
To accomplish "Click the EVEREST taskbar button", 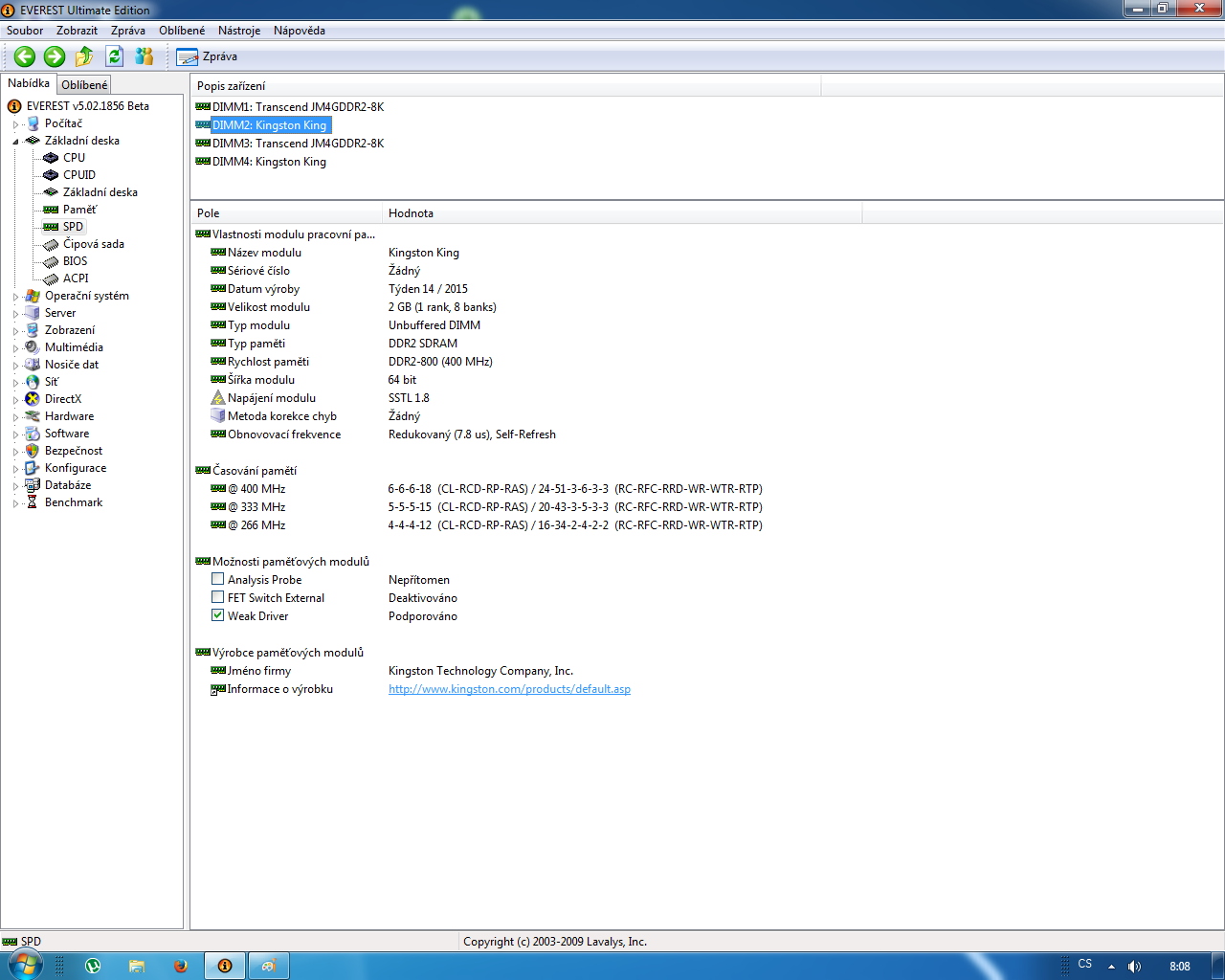I will (225, 966).
